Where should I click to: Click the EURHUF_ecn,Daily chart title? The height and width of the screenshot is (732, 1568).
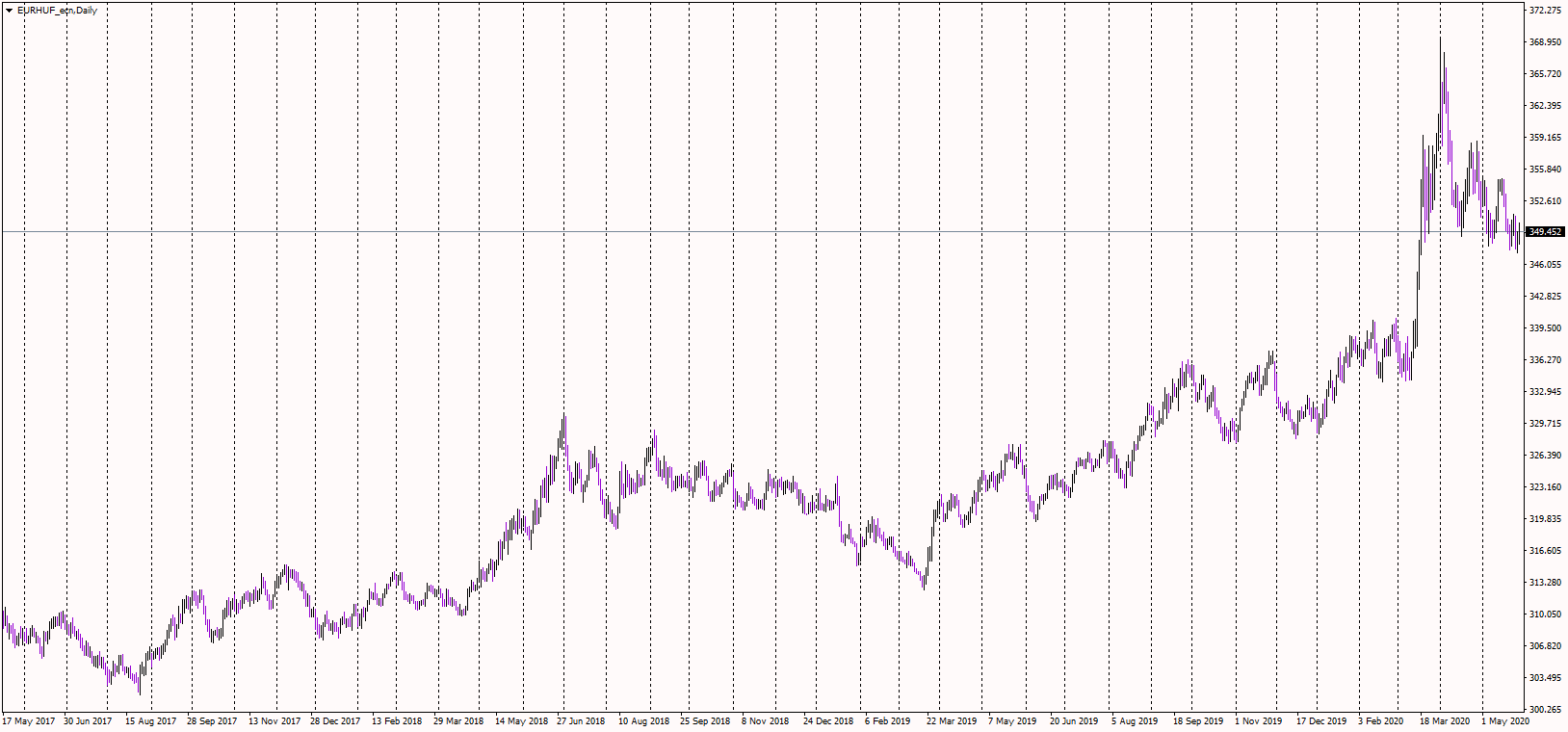(x=57, y=11)
